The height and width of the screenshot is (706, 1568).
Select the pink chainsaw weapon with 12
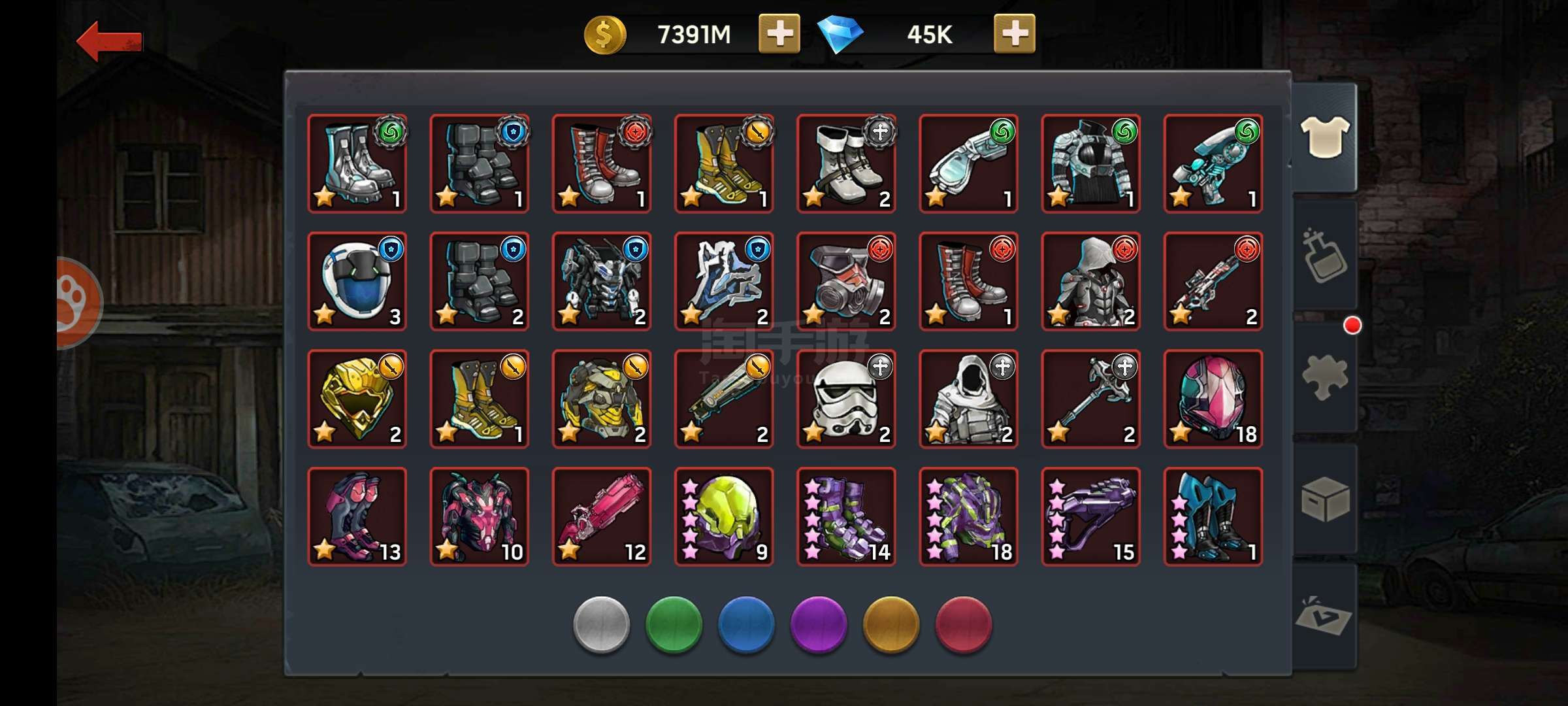point(602,516)
